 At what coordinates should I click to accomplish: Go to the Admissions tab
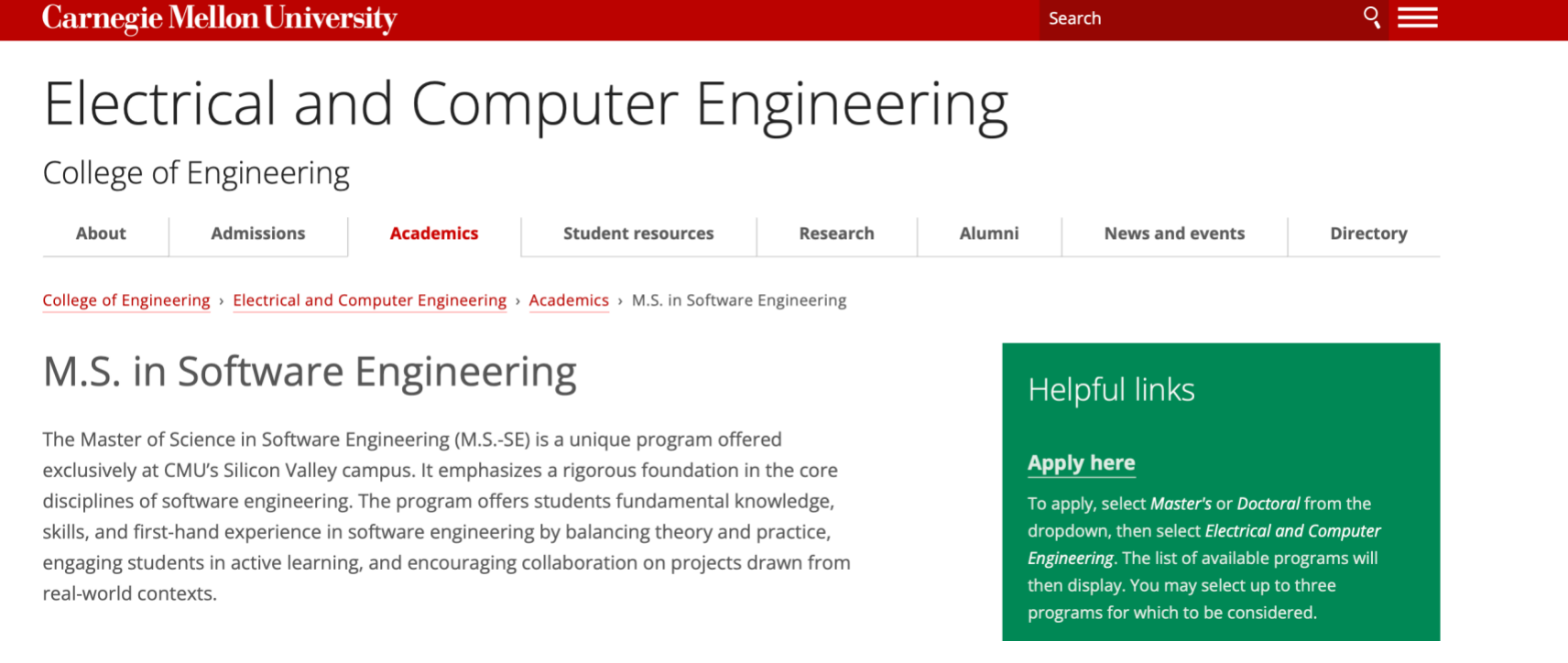coord(257,234)
